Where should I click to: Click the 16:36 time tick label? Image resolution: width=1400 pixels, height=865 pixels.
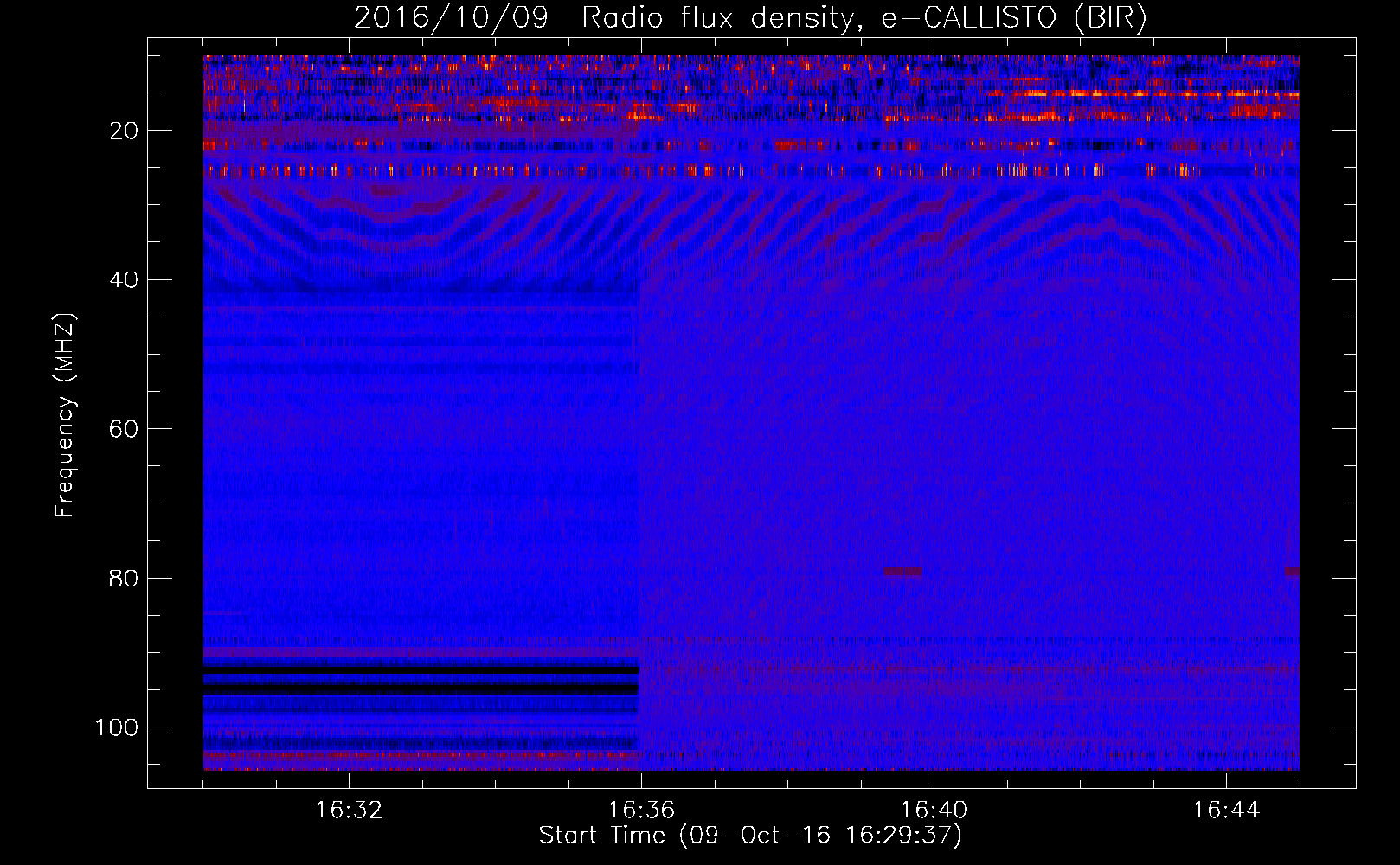(641, 811)
